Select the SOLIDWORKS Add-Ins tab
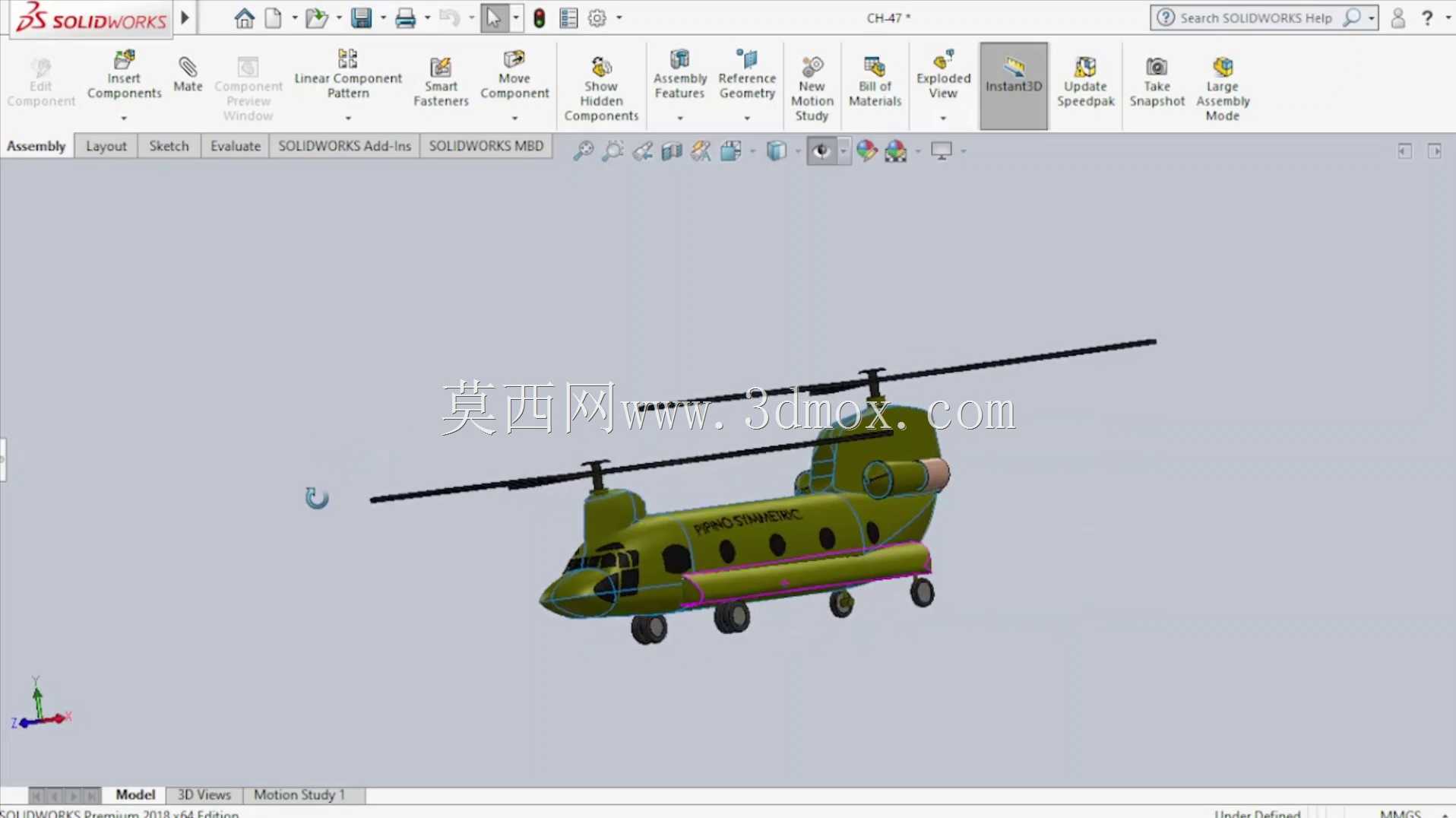Image resolution: width=1456 pixels, height=818 pixels. (344, 146)
